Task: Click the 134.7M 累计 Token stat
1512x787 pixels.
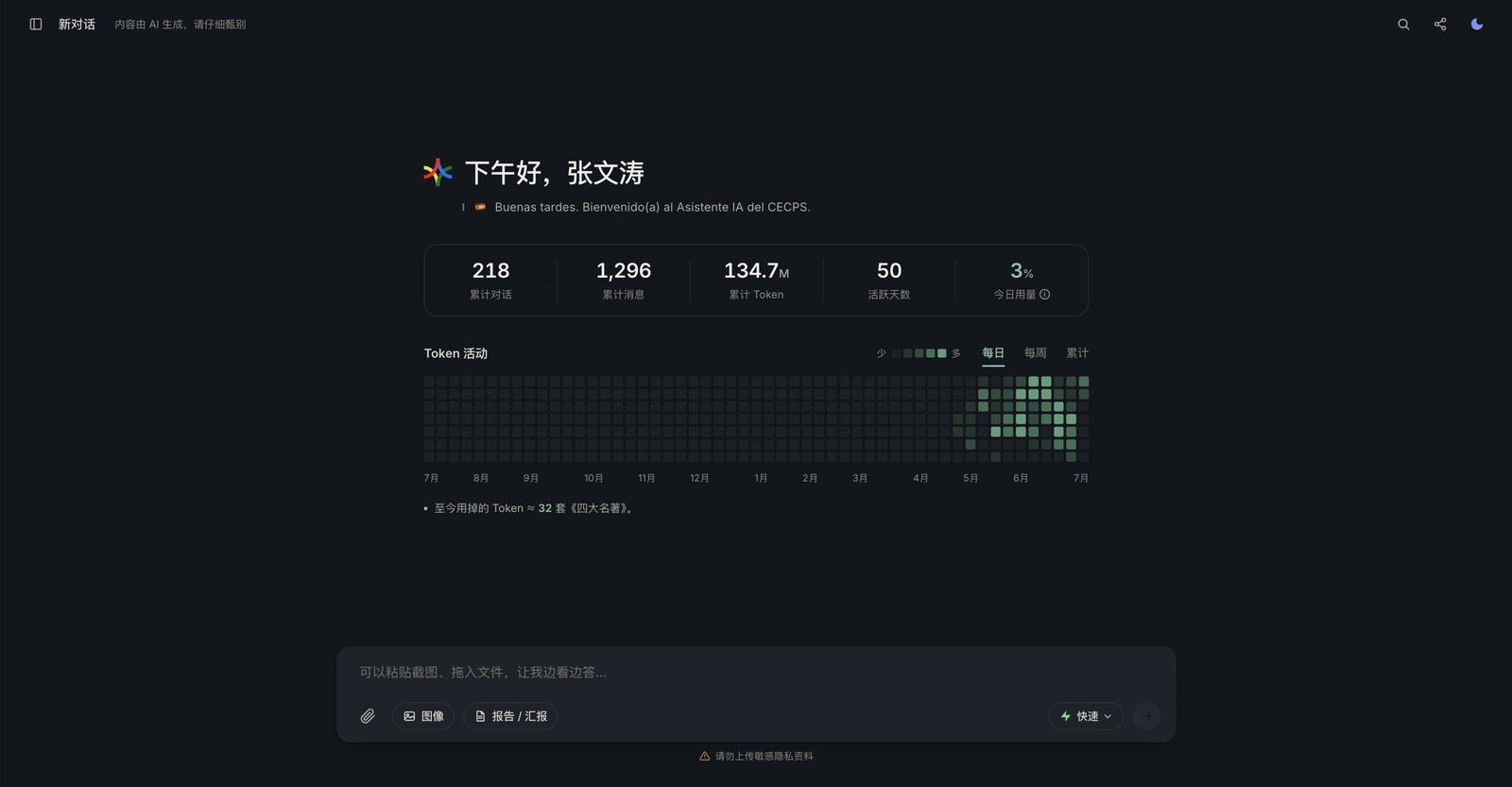Action: pos(756,281)
